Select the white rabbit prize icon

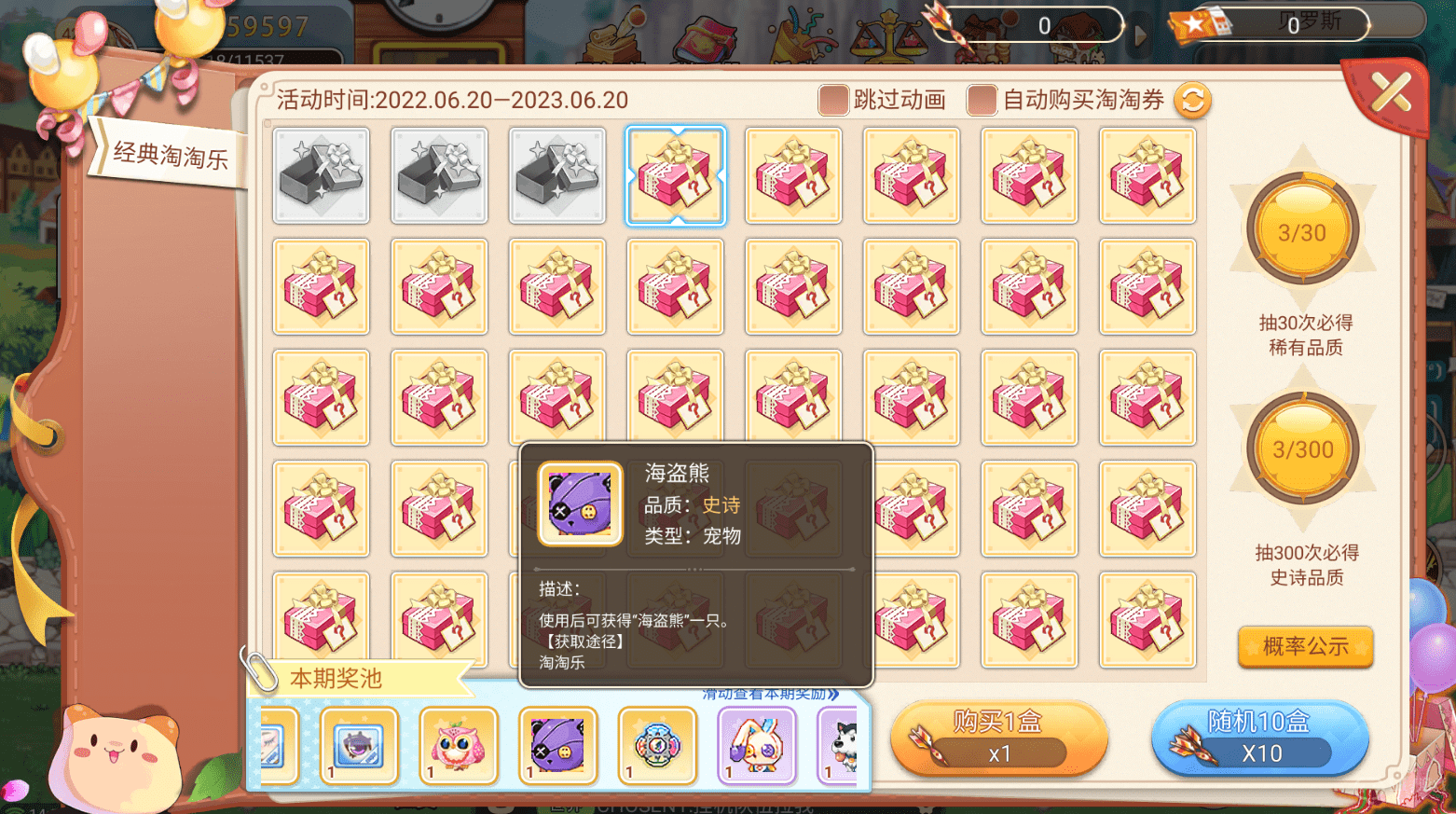(757, 746)
